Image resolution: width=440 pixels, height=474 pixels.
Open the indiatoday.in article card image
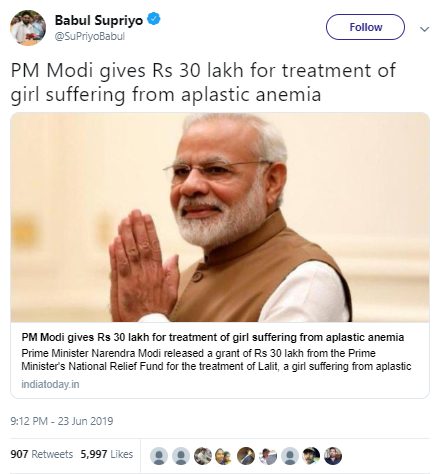pos(220,217)
